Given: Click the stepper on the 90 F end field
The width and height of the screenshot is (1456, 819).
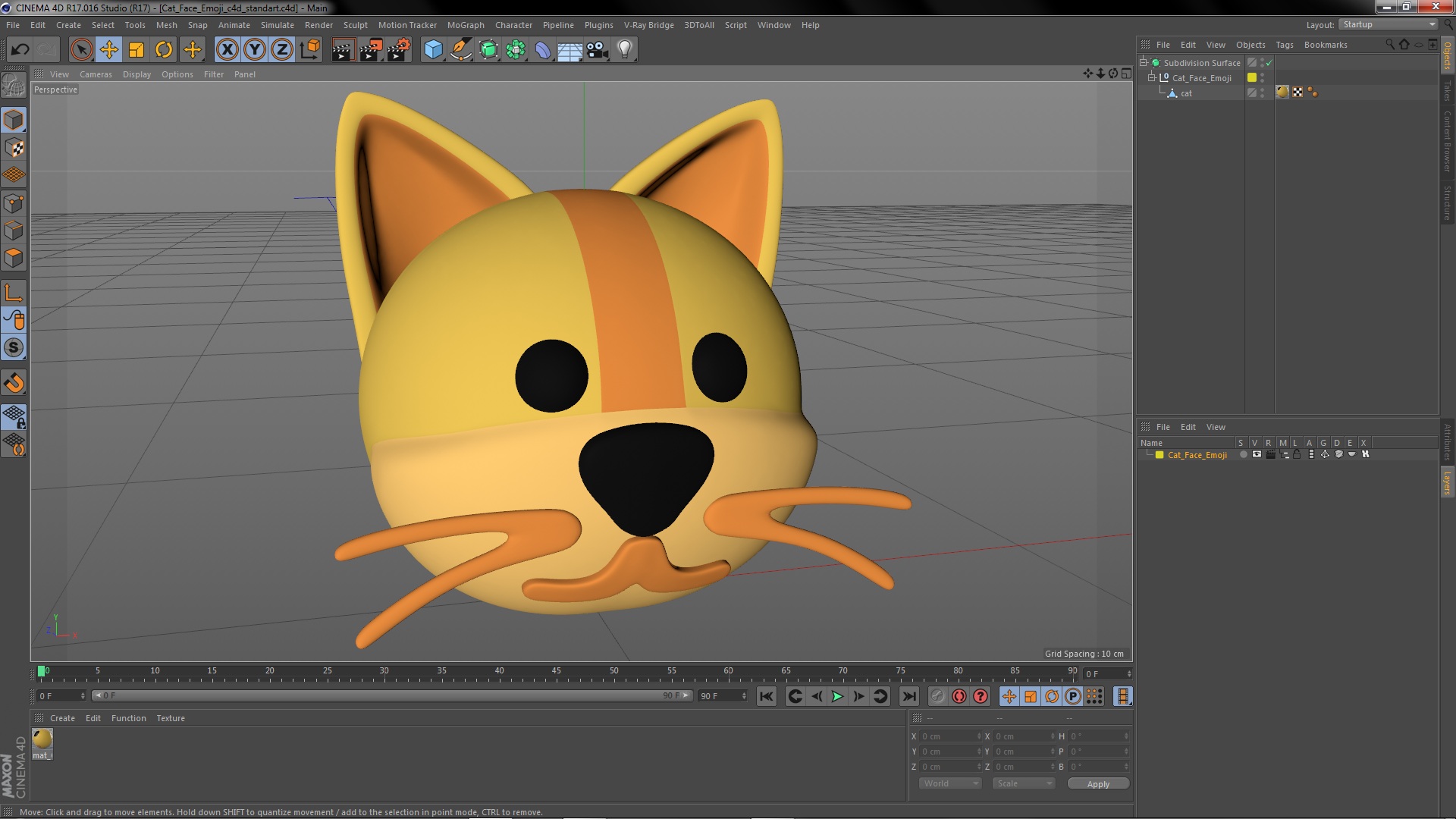Looking at the screenshot, I should [744, 696].
